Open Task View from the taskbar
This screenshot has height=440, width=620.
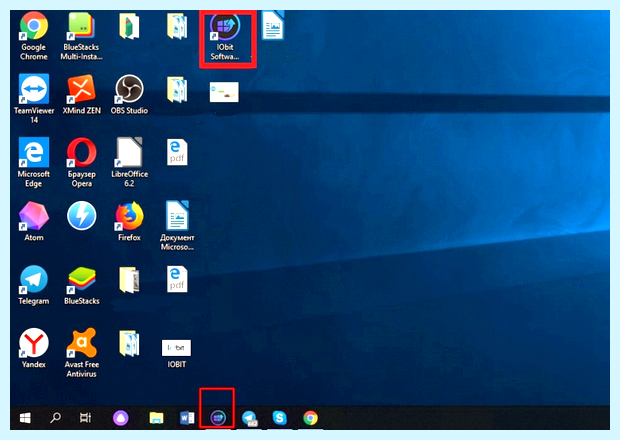click(x=85, y=417)
